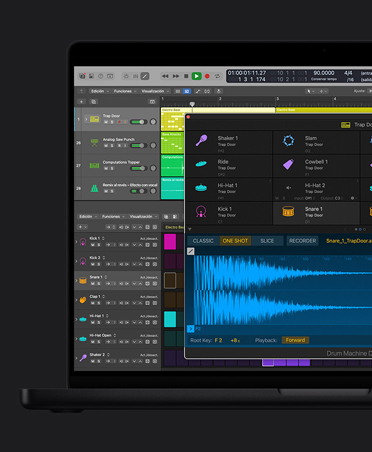Switch to the RECORDER sampler mode tab
The width and height of the screenshot is (372, 452).
303,241
